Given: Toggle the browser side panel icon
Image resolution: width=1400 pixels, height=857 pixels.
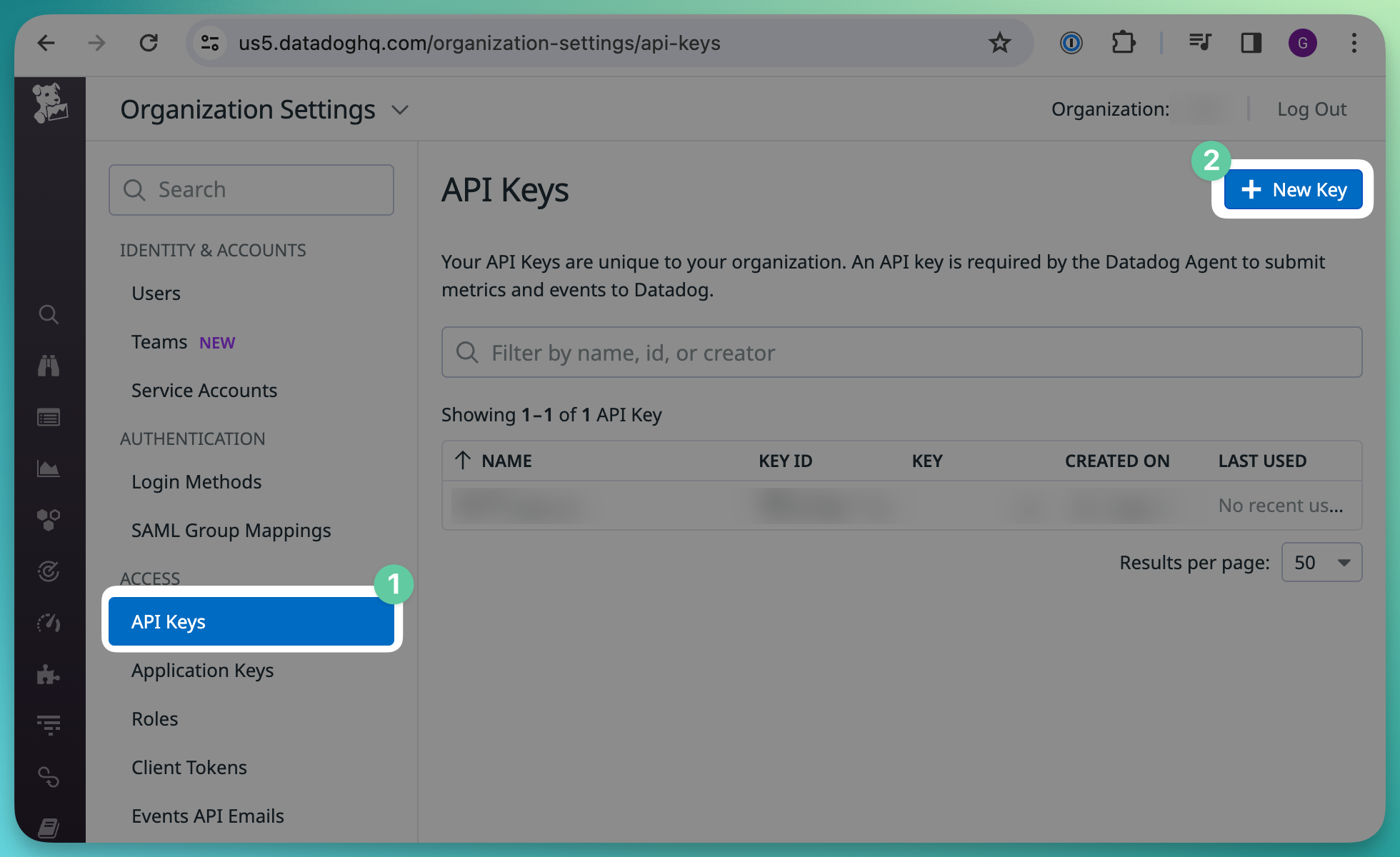Looking at the screenshot, I should [1251, 43].
